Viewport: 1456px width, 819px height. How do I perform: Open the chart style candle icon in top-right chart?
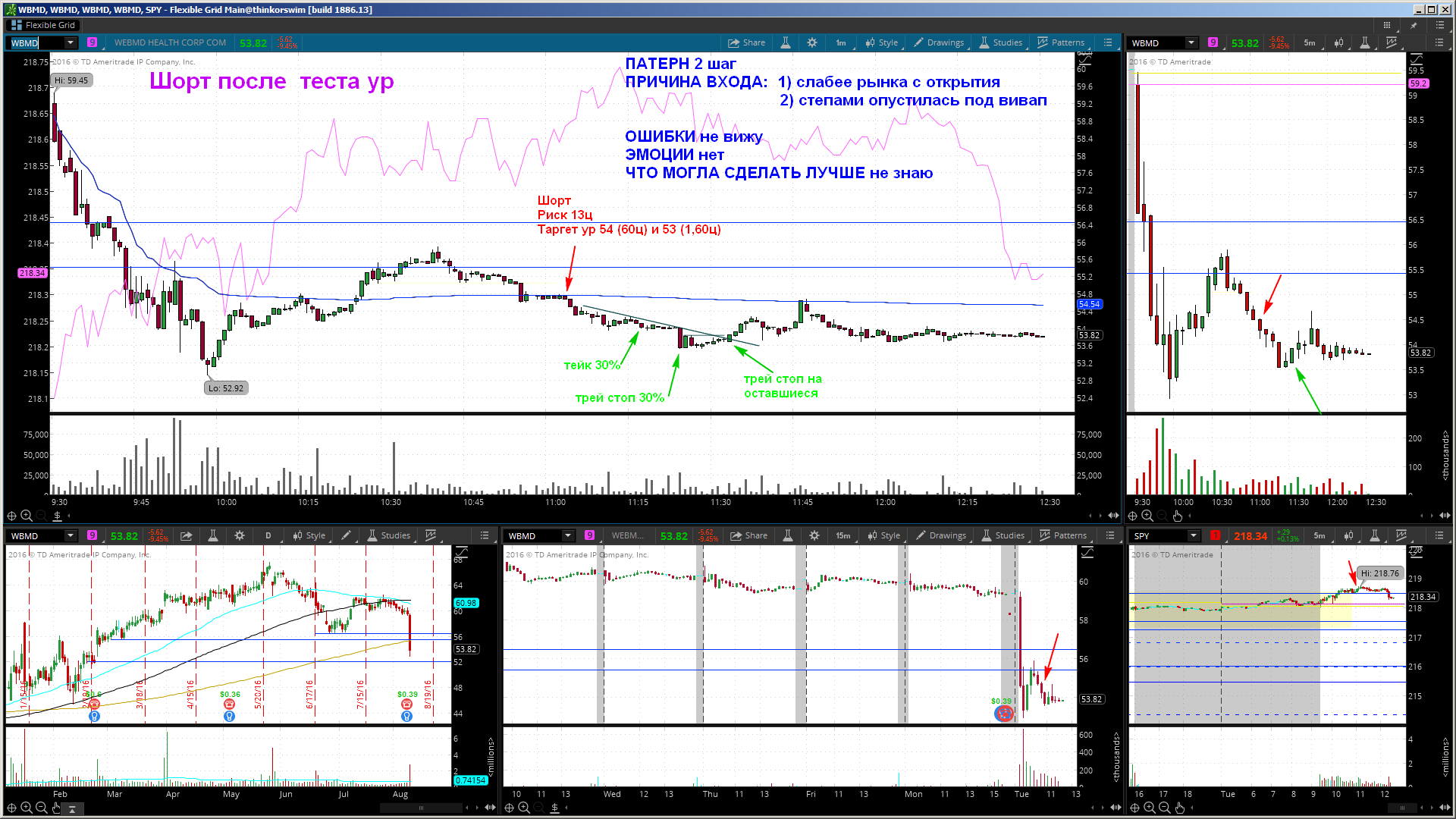tap(1339, 42)
